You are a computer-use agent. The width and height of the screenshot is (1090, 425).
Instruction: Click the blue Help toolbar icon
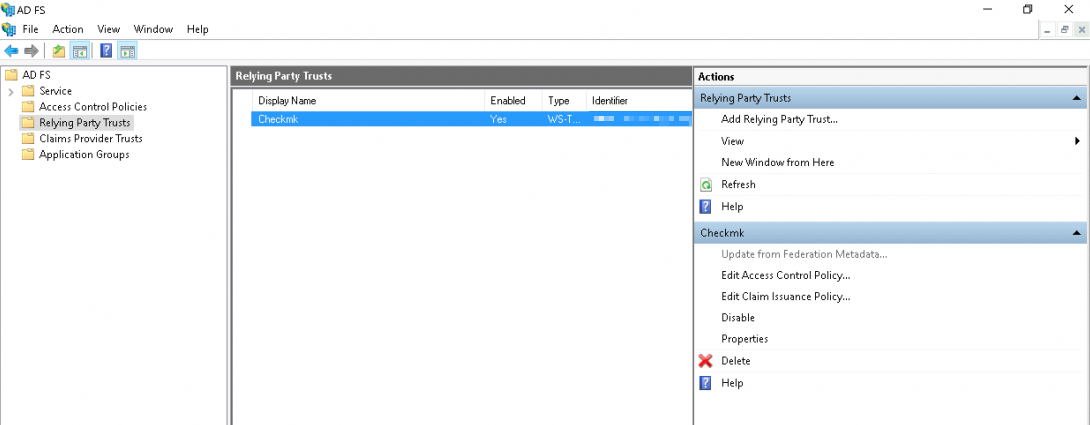pos(106,51)
